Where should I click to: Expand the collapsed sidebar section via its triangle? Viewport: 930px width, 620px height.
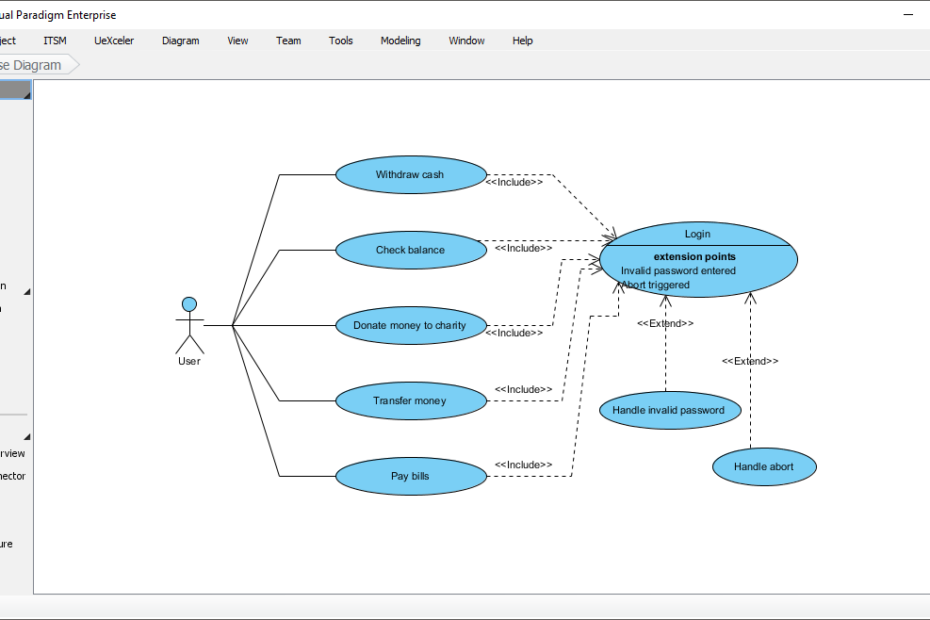[x=27, y=289]
